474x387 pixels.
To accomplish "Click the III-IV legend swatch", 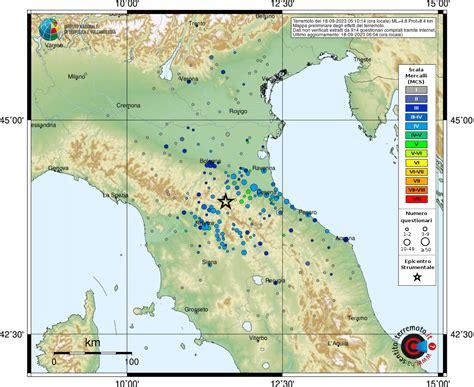I will click(x=416, y=117).
